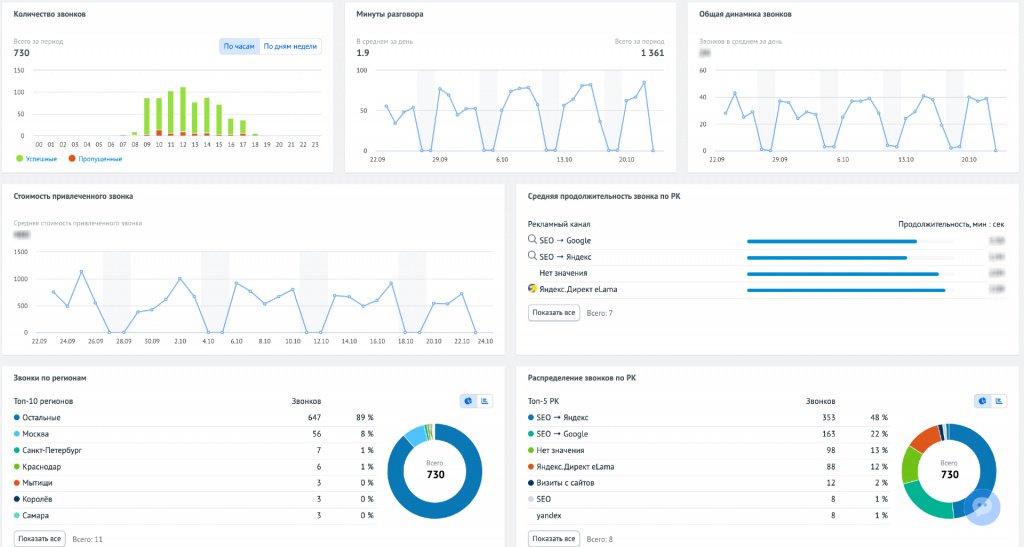Click Нет значения duration bar
The height and width of the screenshot is (547, 1024).
[x=842, y=274]
